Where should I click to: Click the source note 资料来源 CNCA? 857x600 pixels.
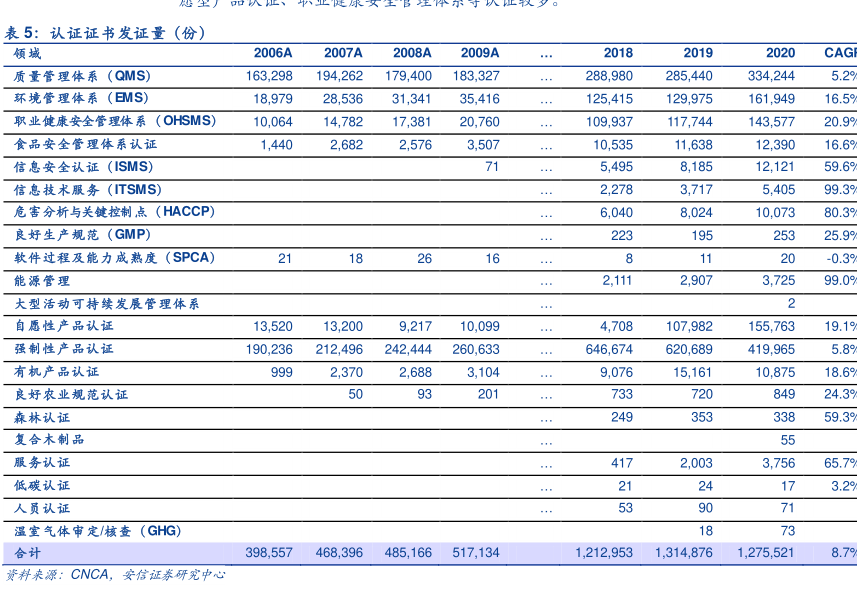point(115,575)
